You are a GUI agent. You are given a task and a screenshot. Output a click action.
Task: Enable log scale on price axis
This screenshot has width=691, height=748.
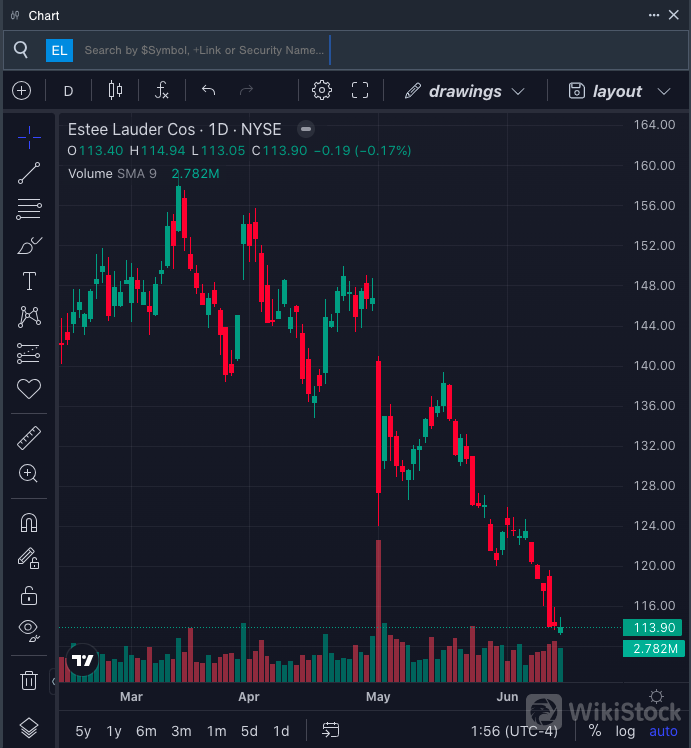click(x=625, y=731)
